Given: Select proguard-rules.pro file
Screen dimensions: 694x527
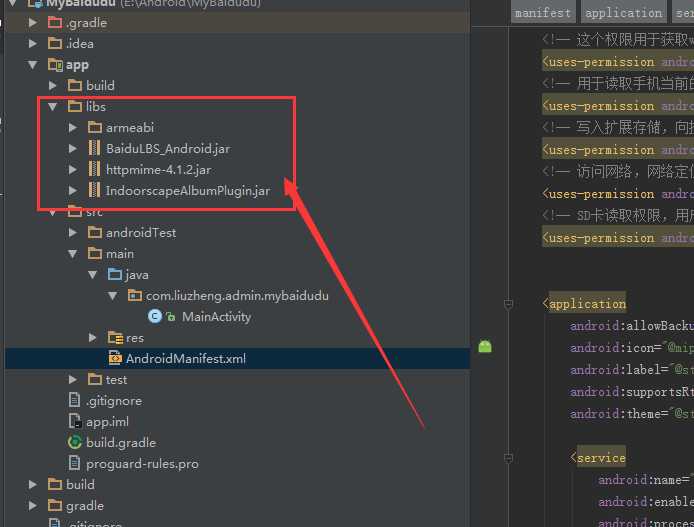Looking at the screenshot, I should pyautogui.click(x=142, y=464).
